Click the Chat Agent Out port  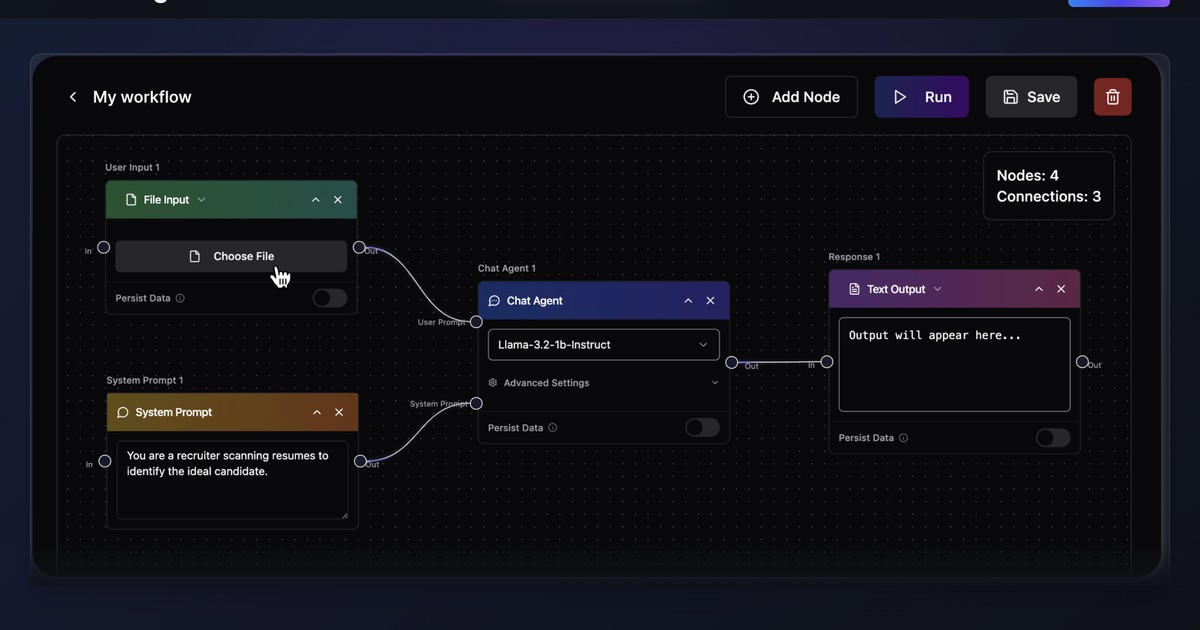tap(732, 363)
